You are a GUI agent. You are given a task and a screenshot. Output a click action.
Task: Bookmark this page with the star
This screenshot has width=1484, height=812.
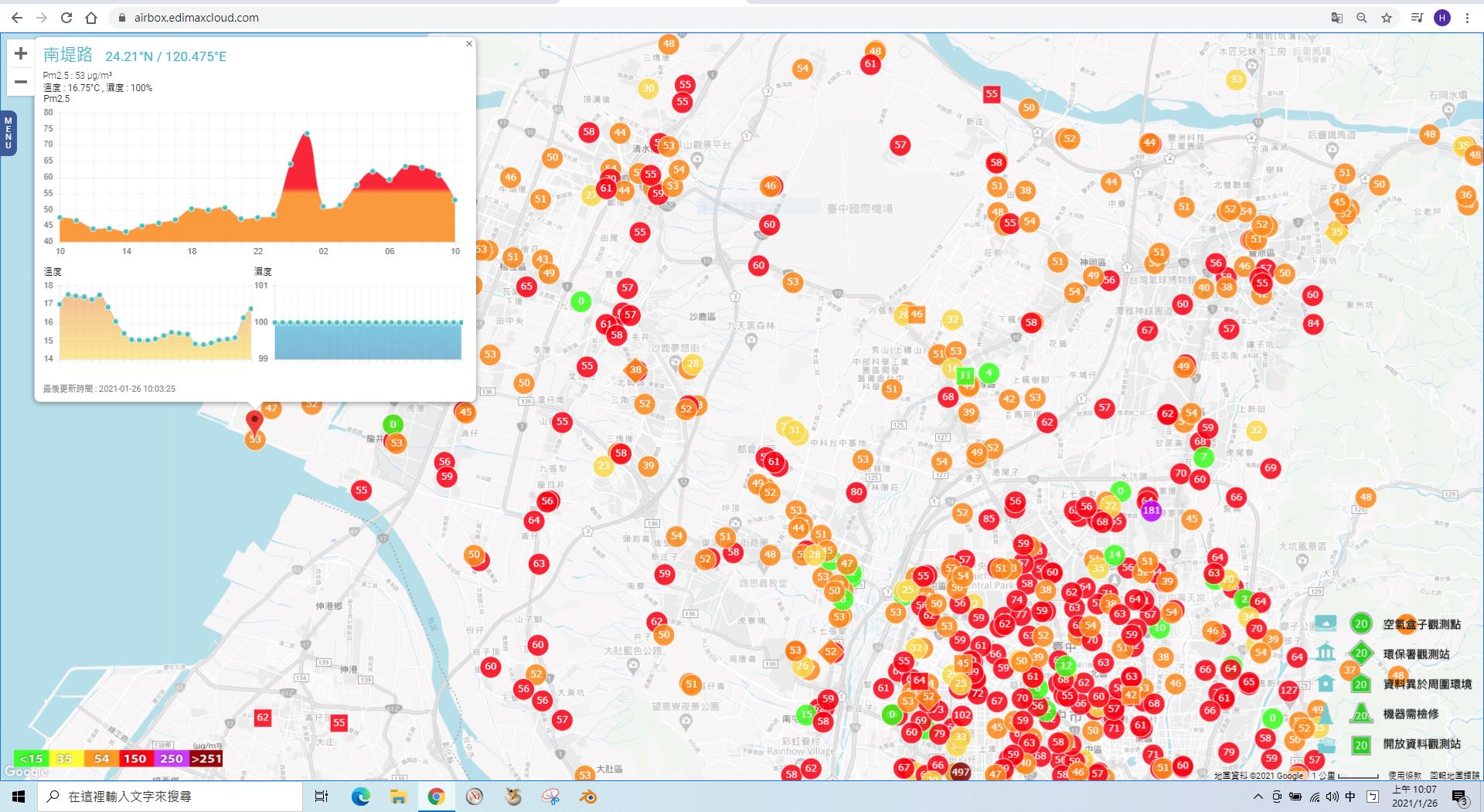tap(1387, 18)
